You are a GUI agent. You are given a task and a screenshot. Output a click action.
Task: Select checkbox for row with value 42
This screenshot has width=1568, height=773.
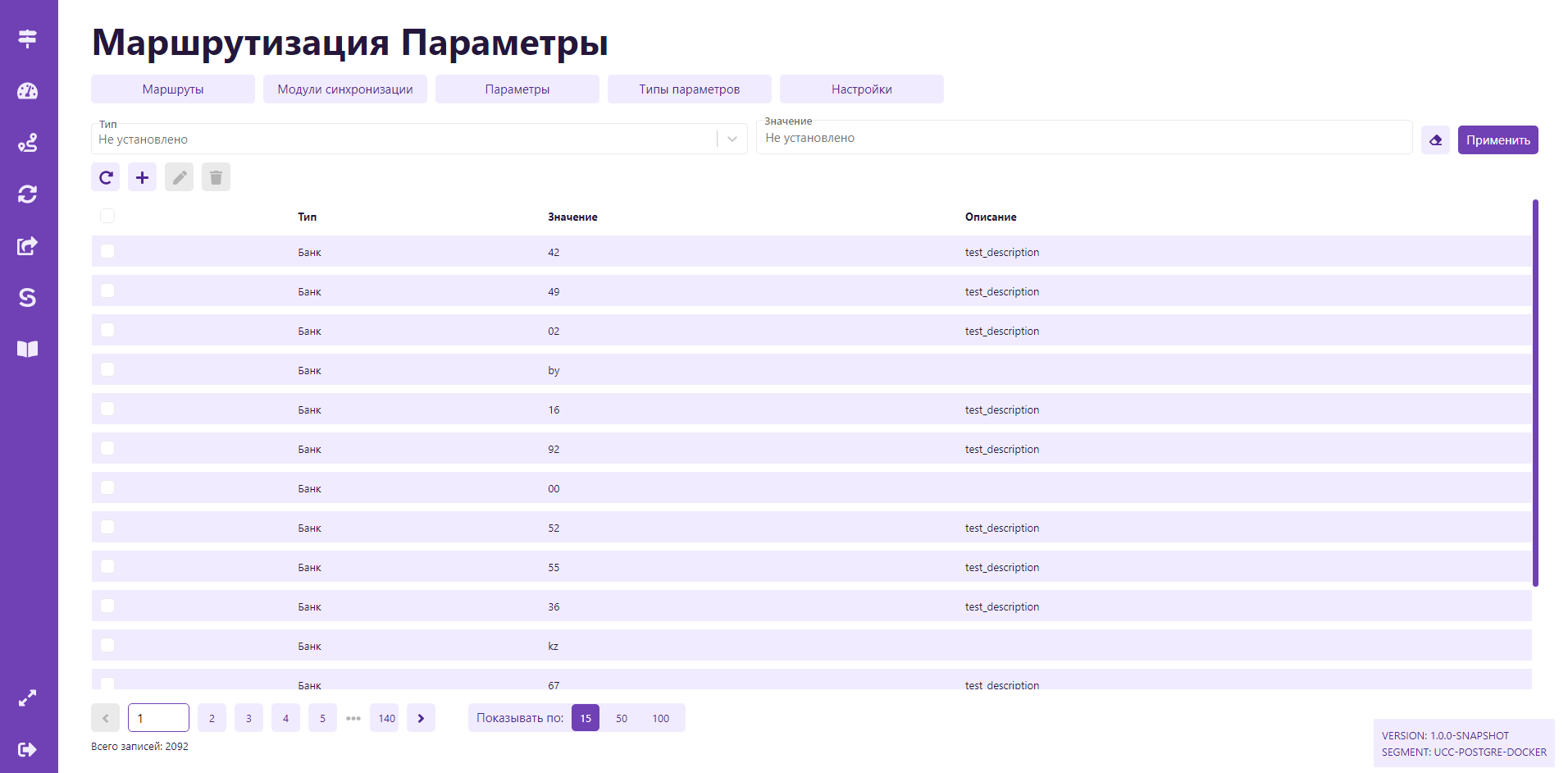[107, 251]
